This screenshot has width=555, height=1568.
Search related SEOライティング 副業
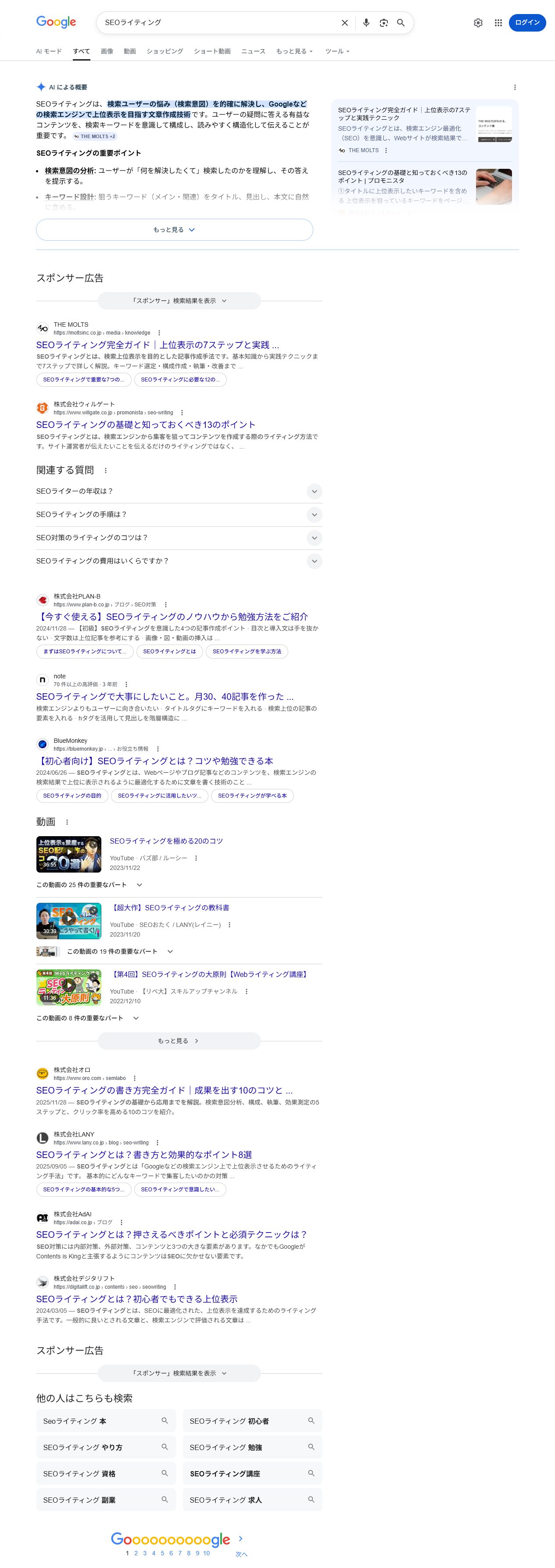106,1500
